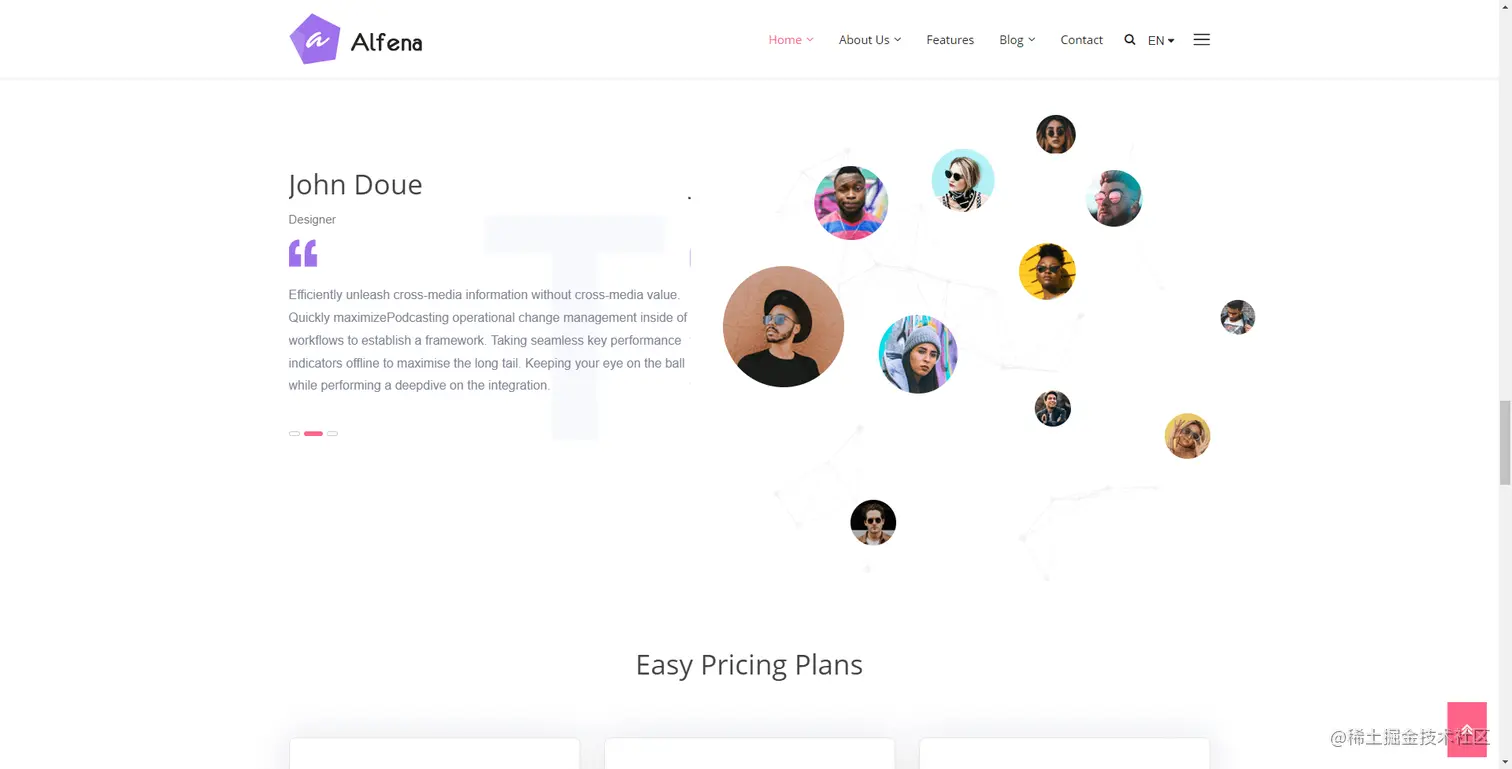Select the large avatar of man in black hat
The height and width of the screenshot is (769, 1512).
(x=783, y=326)
